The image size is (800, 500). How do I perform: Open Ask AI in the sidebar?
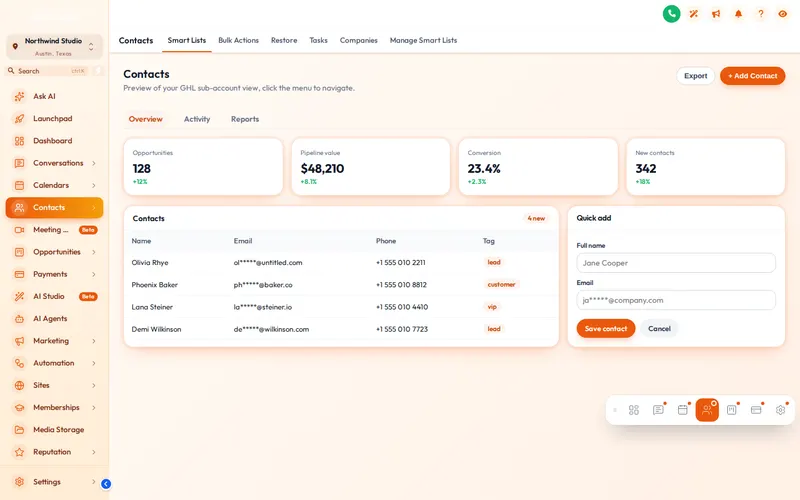pos(54,96)
